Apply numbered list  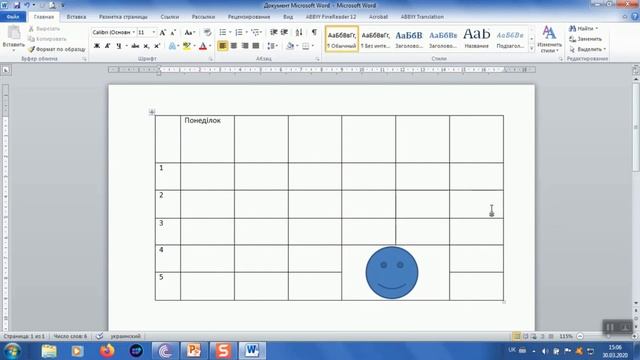[239, 32]
